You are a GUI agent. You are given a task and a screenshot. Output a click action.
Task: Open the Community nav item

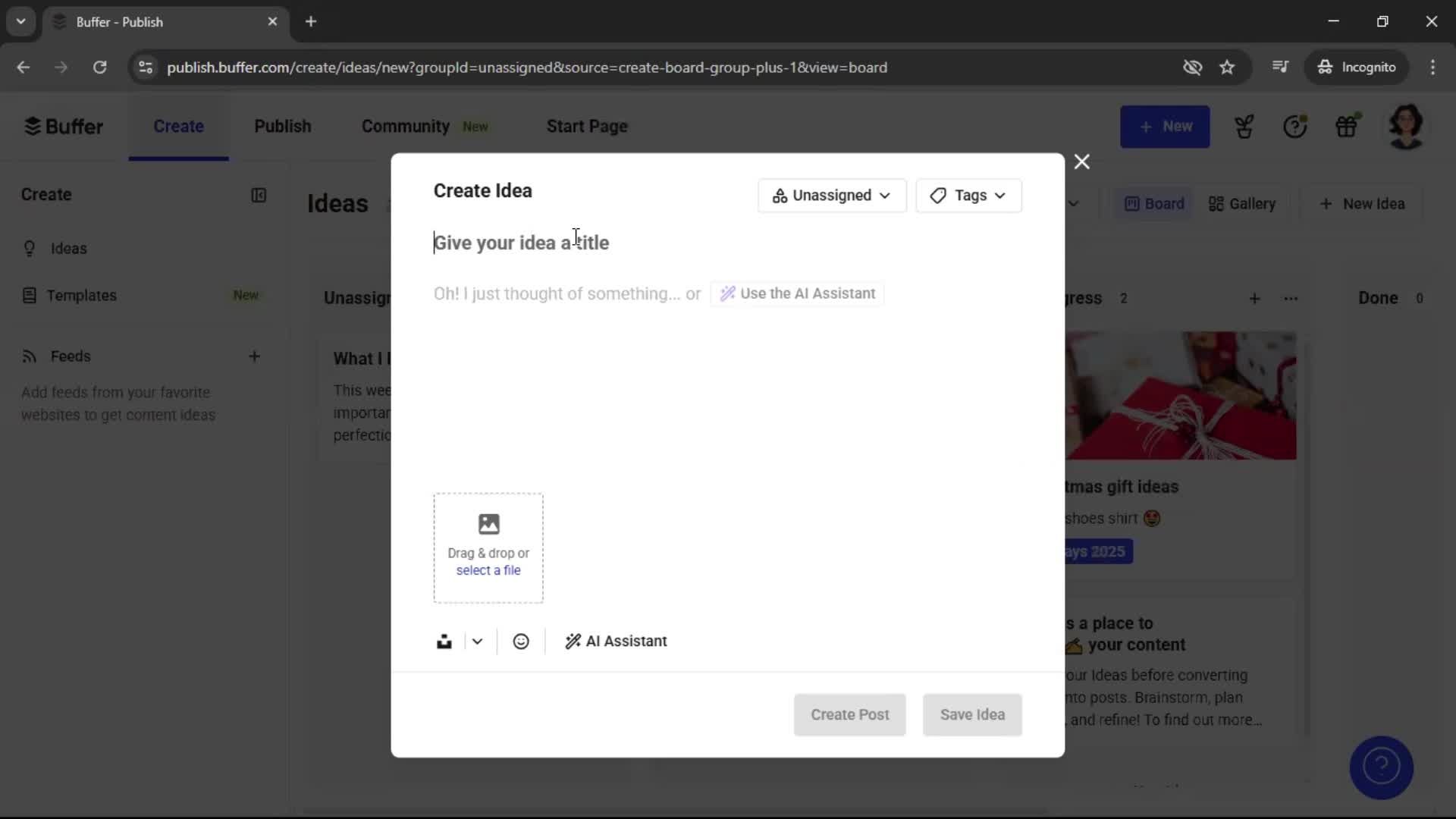405,126
